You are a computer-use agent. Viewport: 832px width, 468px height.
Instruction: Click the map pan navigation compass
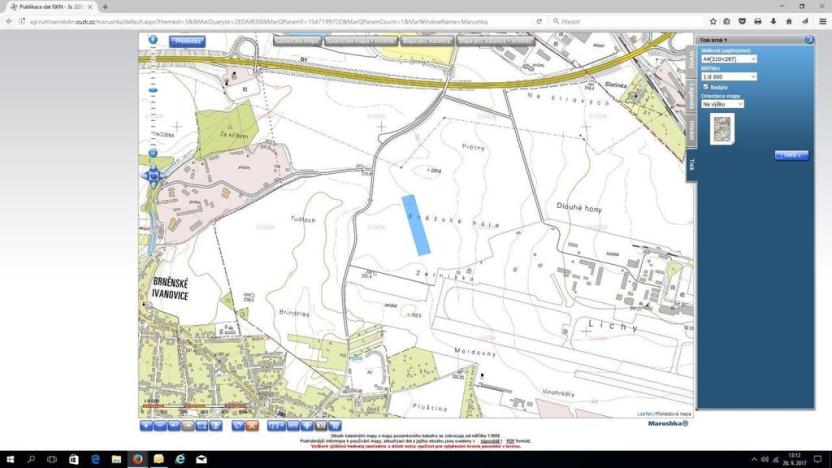[x=153, y=176]
